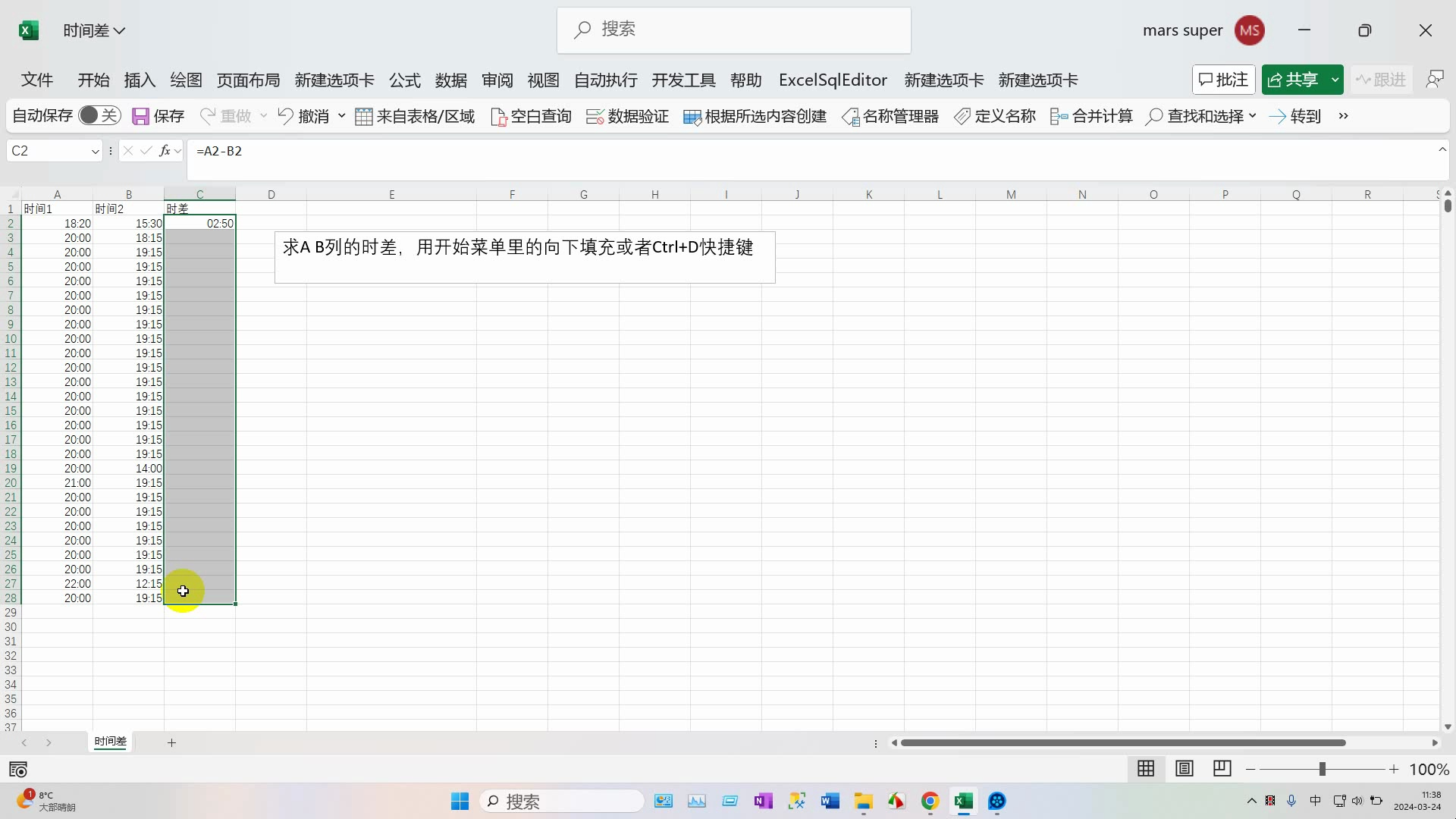Click 根据所选内容创建 names tool
1456x819 pixels.
(x=754, y=116)
